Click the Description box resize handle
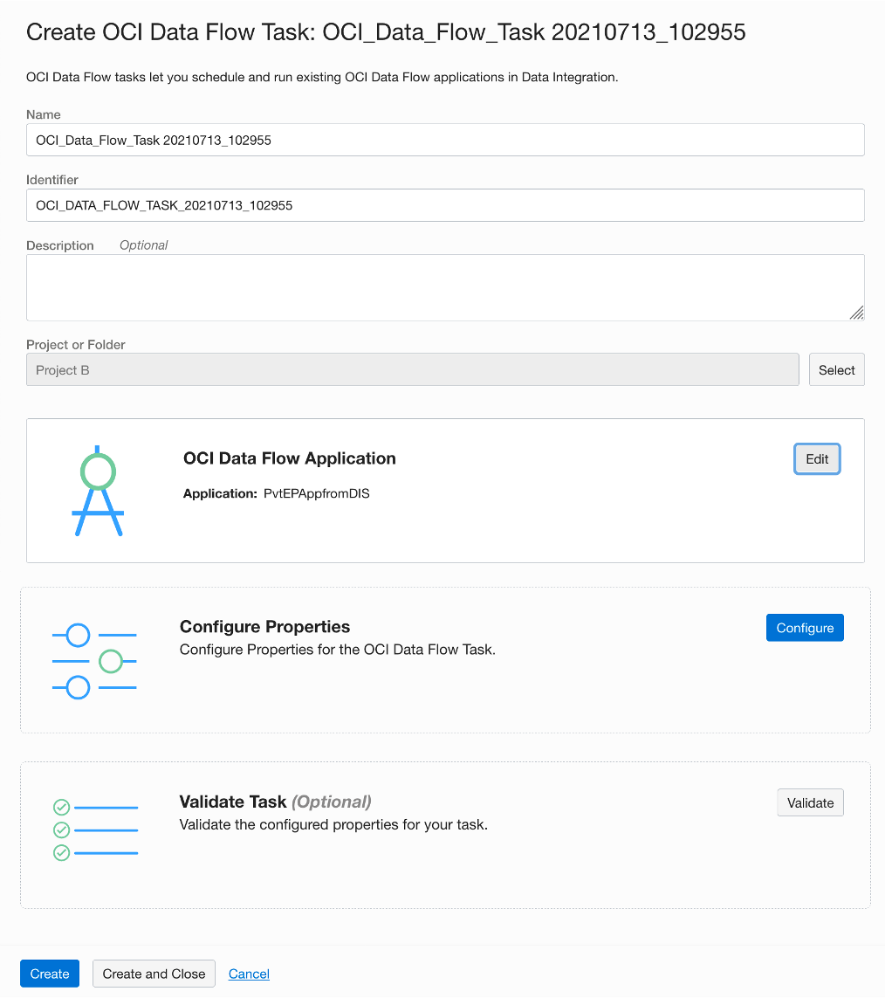 click(x=856, y=312)
